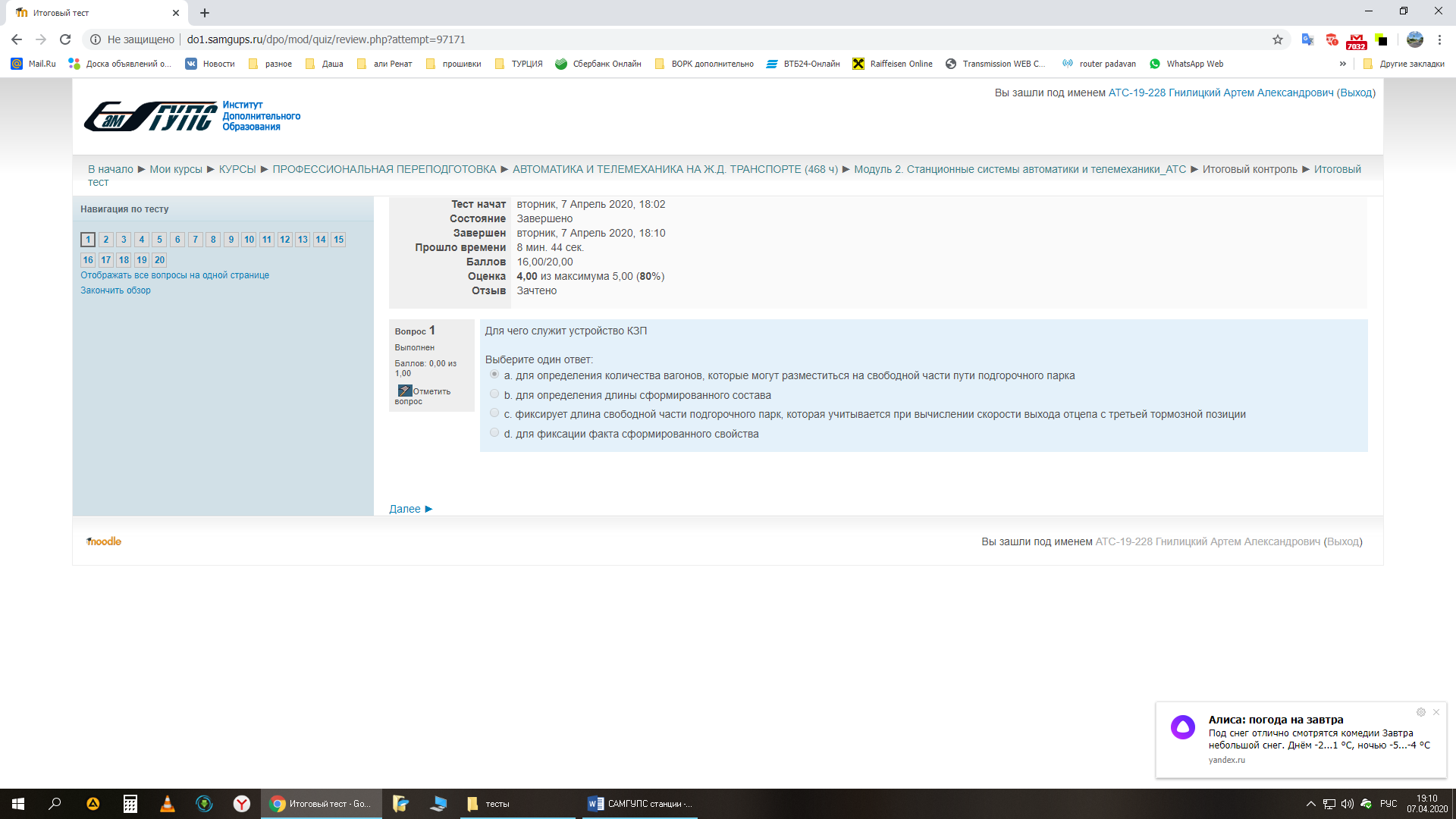Viewport: 1456px width, 819px height.
Task: Open a new browser tab
Action: (205, 13)
